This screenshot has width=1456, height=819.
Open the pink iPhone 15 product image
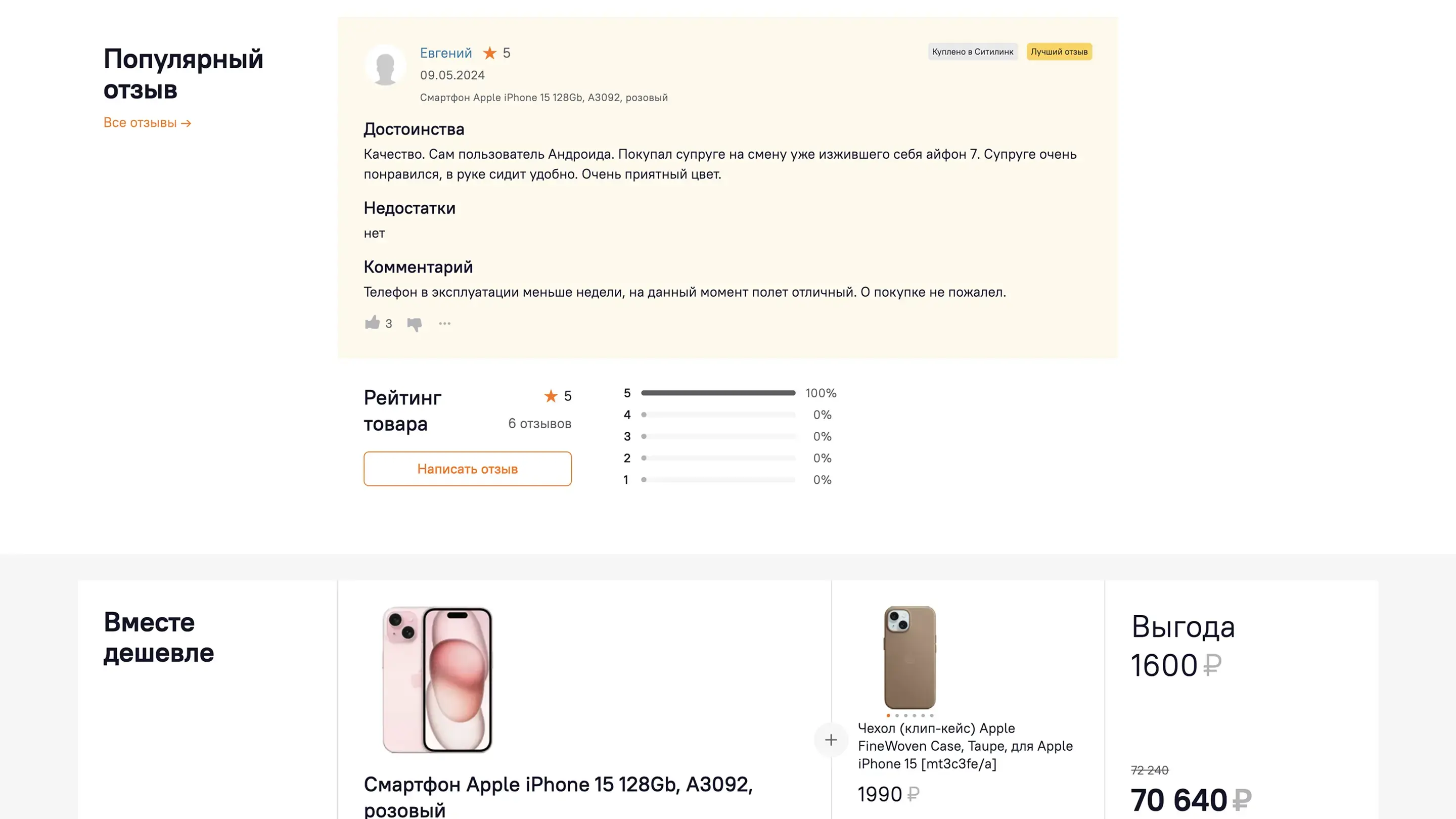coord(437,679)
